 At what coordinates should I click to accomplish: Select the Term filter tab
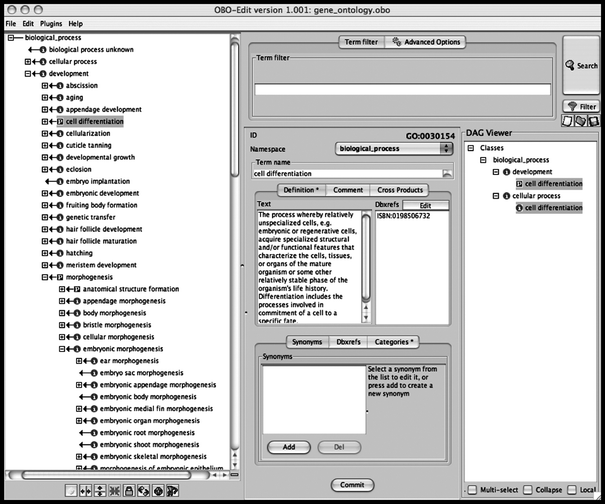point(362,42)
